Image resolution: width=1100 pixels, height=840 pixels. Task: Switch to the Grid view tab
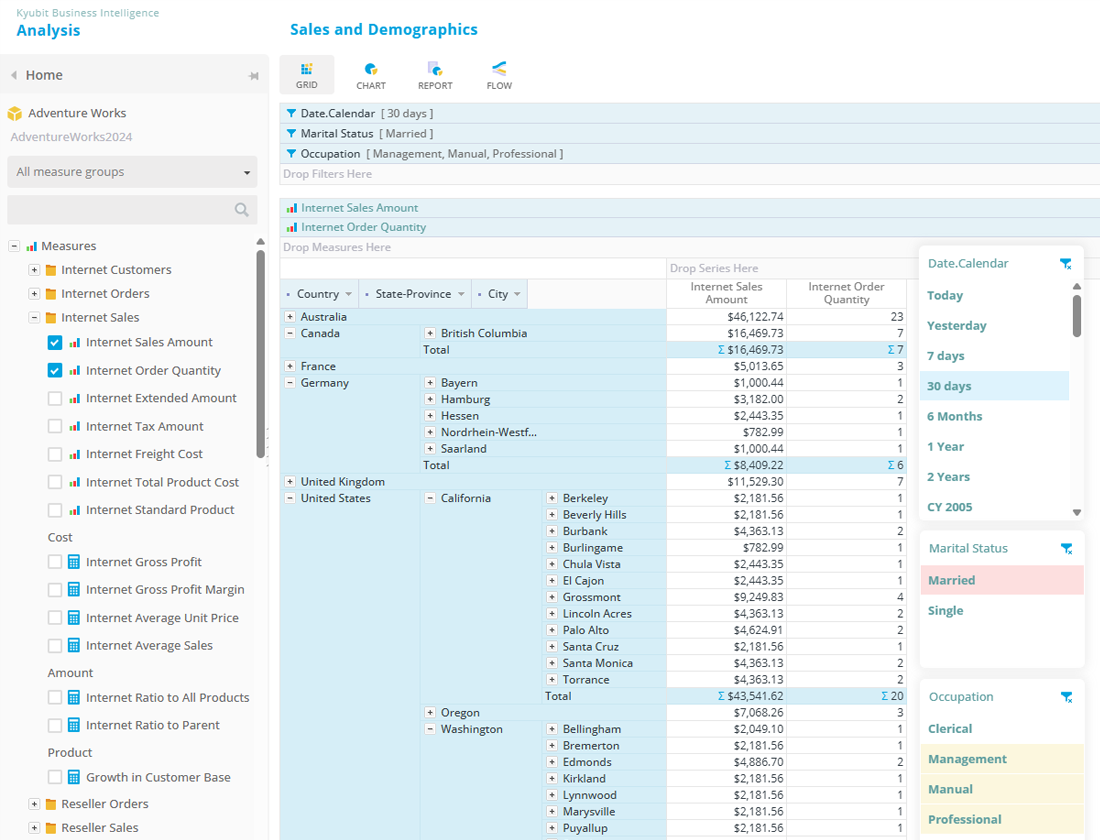307,75
